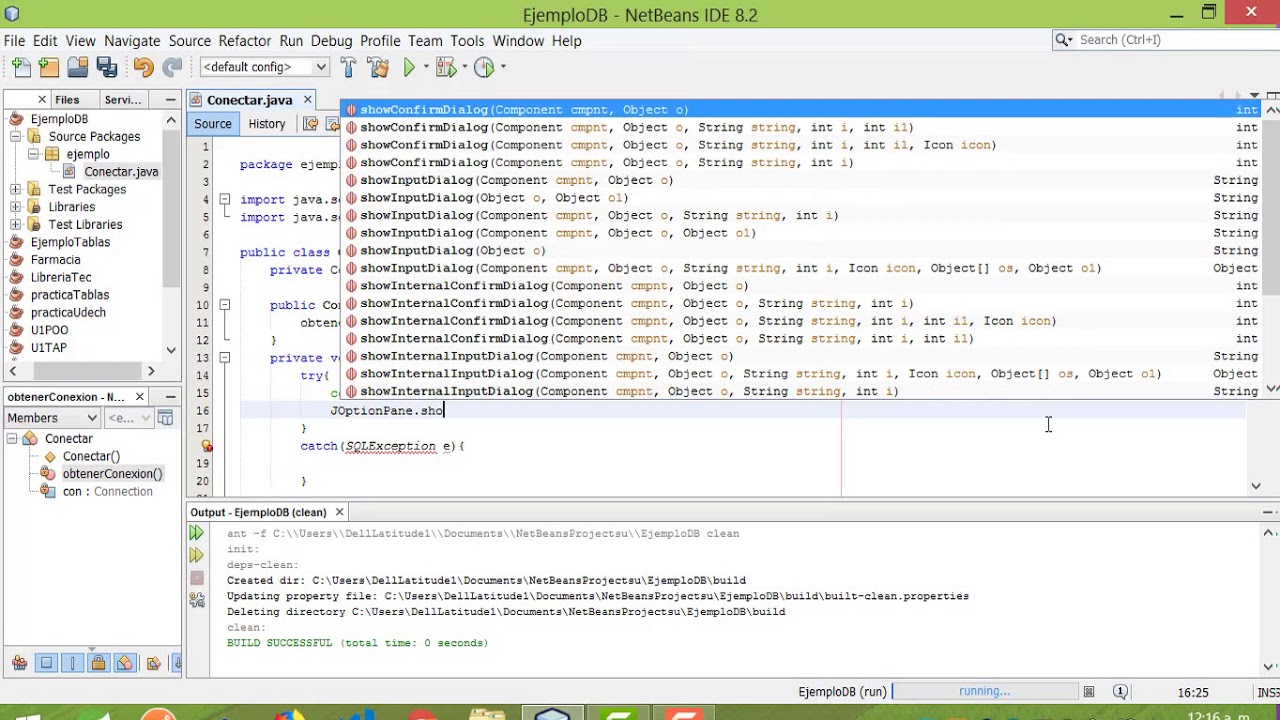Open the Run Project options arrow
1280x720 pixels.
pos(427,67)
